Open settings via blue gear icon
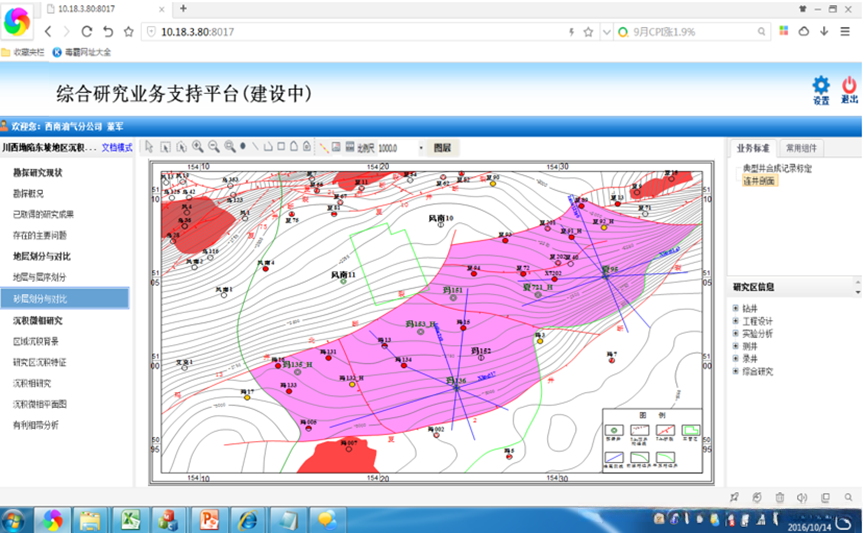 click(821, 90)
